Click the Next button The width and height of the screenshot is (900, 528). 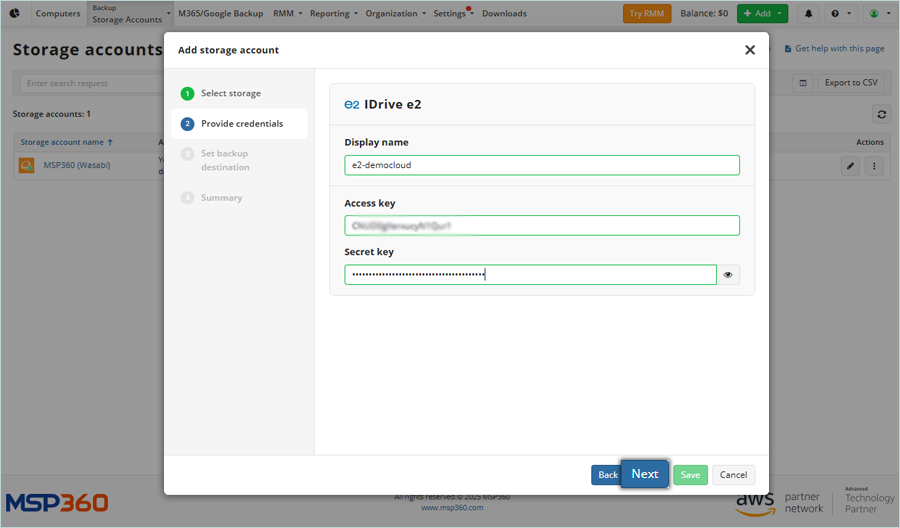click(x=645, y=474)
